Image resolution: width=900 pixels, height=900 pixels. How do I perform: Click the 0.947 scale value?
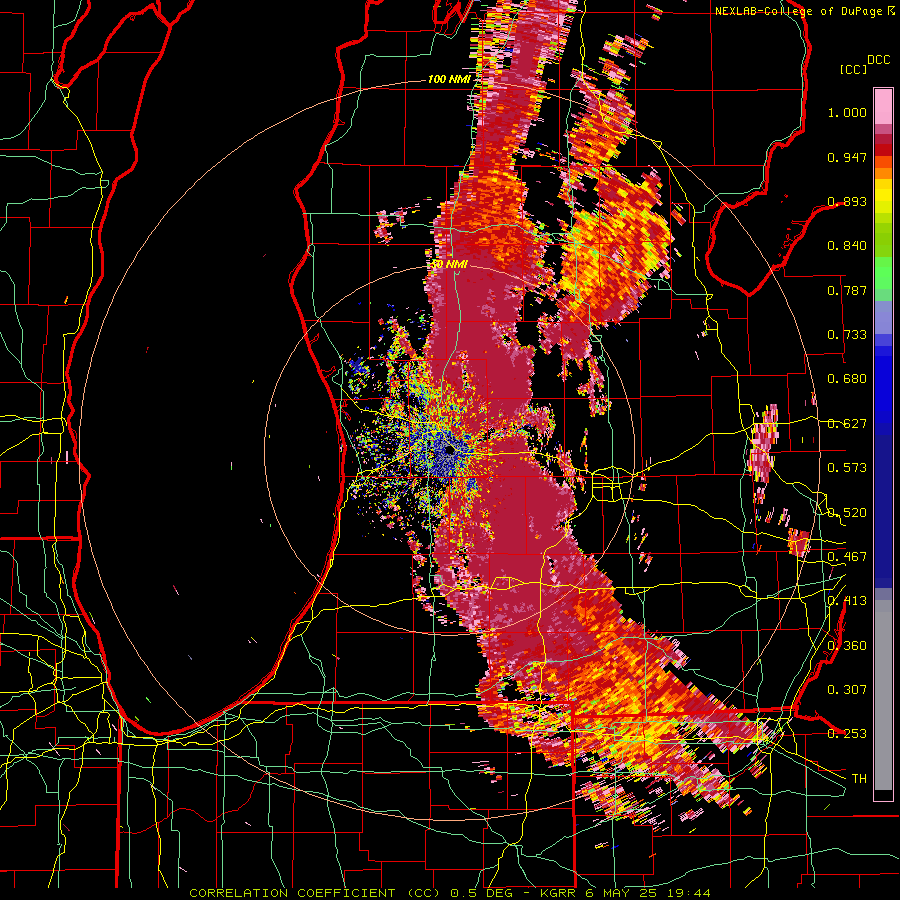point(847,157)
